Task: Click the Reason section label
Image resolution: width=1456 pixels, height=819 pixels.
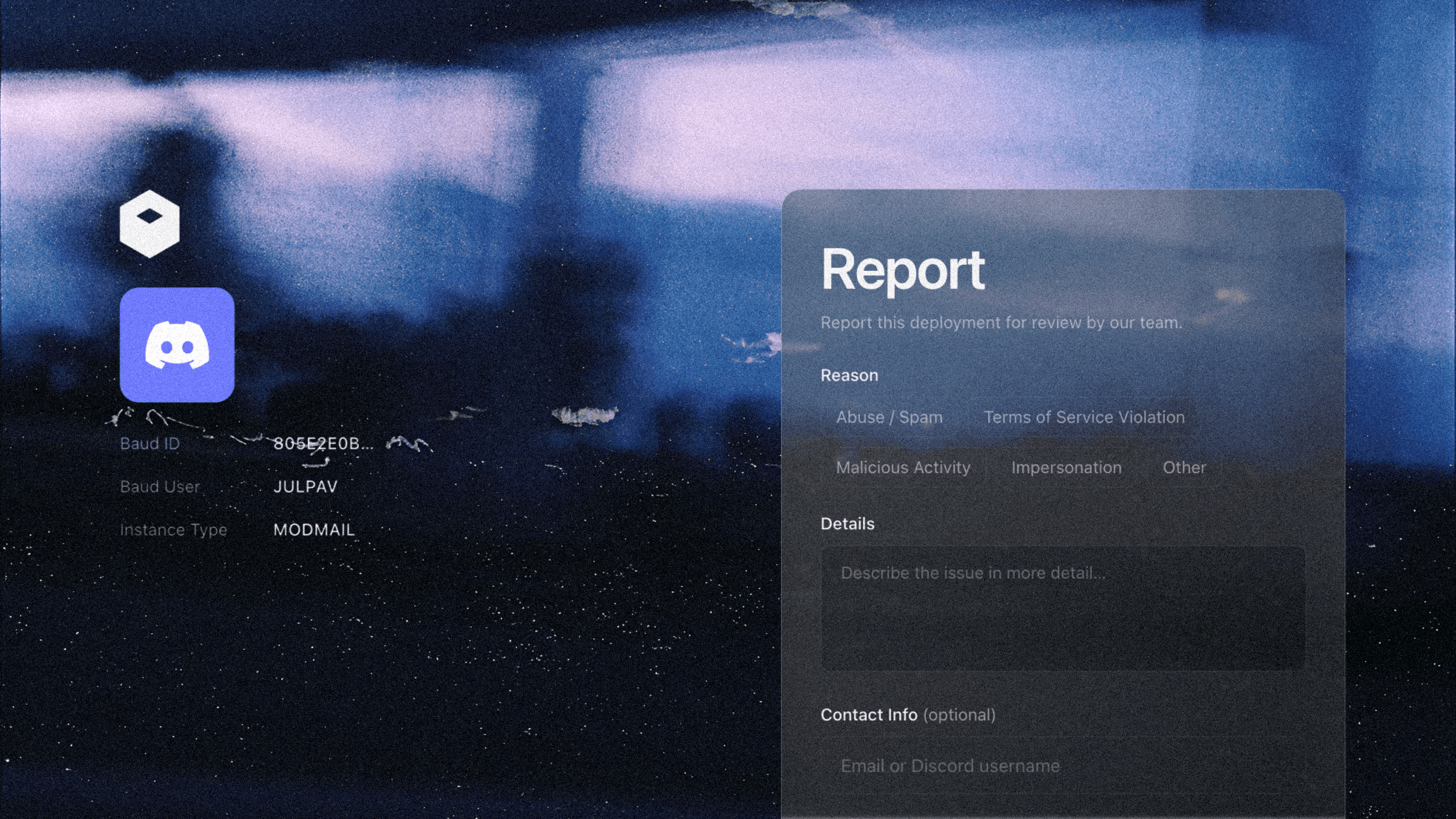Action: (849, 375)
